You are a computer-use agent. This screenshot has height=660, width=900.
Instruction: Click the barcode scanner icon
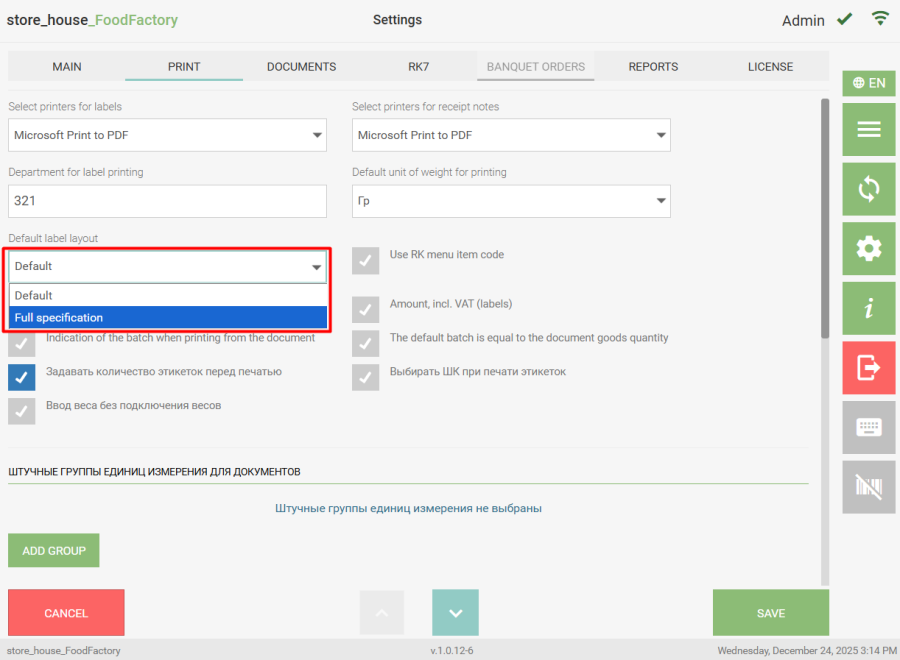coord(868,487)
